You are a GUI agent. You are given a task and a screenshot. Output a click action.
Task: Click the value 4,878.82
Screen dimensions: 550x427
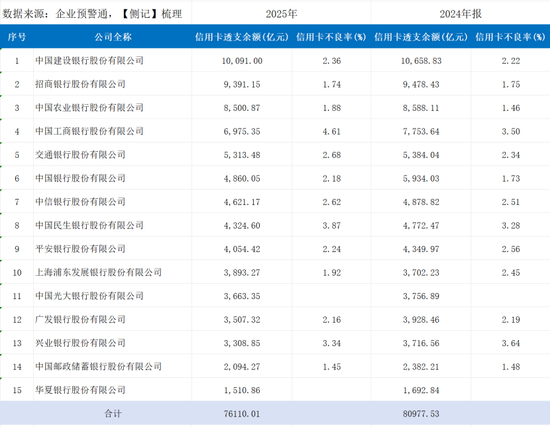point(421,202)
